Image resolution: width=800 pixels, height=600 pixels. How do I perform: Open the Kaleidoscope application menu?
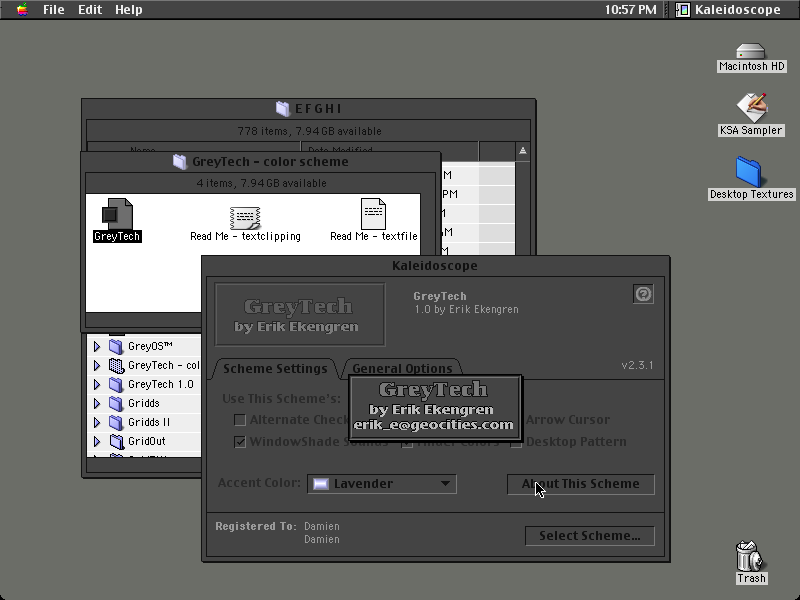[x=730, y=10]
